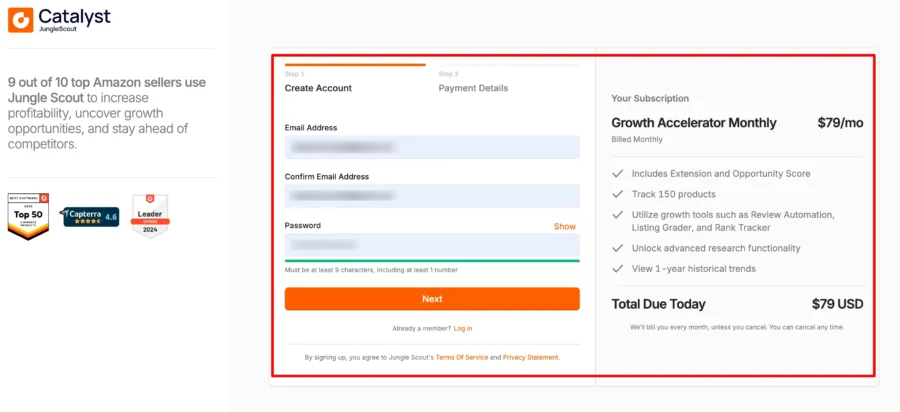Viewport: 900px width, 412px height.
Task: Open the Log in link
Action: (x=463, y=328)
